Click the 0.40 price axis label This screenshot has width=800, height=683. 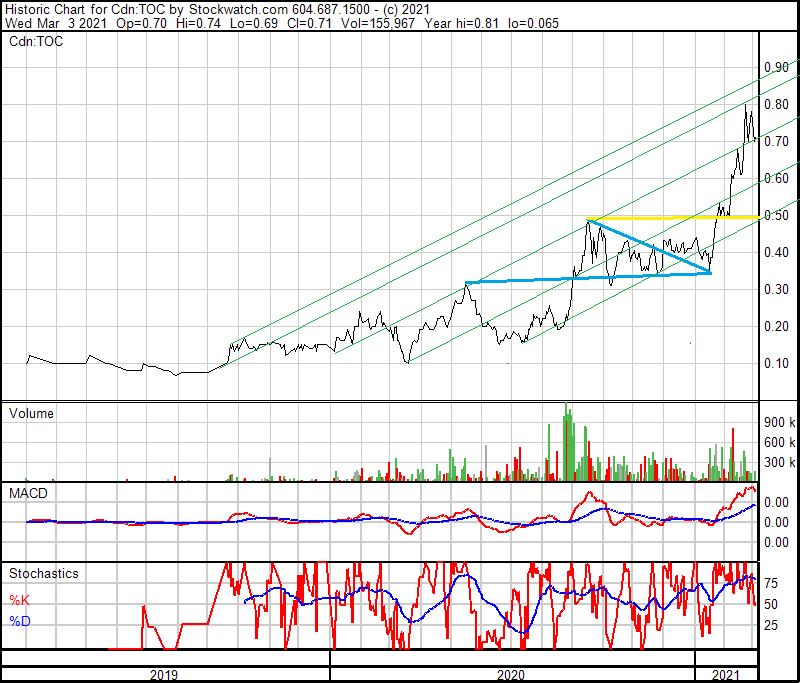[776, 252]
